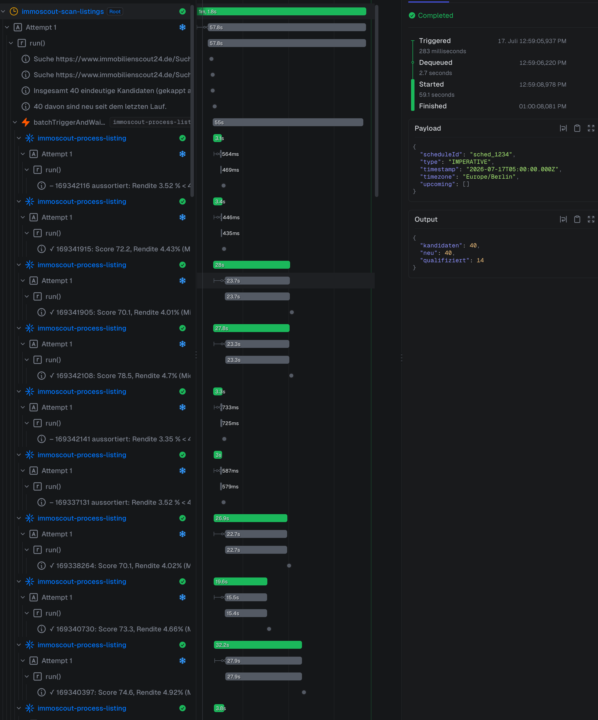Toggle word wrap in Payload panel
This screenshot has width=598, height=720.
point(563,128)
